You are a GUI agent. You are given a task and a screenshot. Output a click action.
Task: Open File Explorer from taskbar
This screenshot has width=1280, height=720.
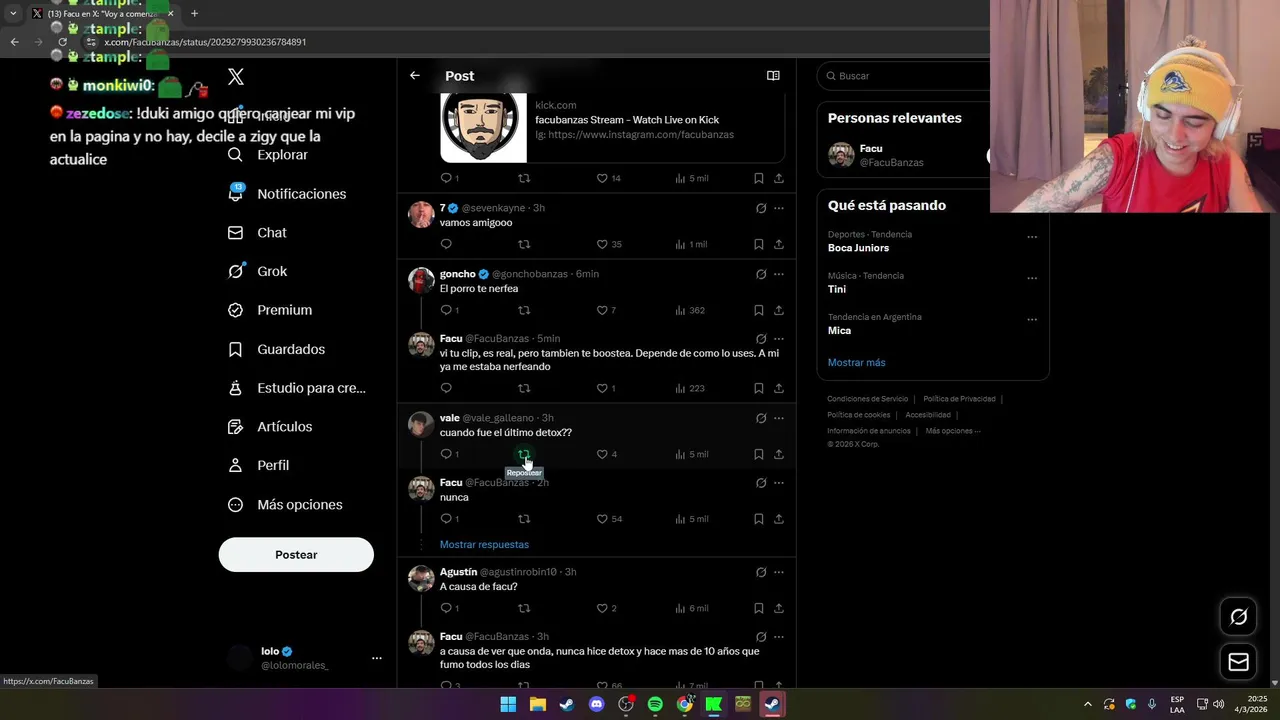(x=537, y=704)
